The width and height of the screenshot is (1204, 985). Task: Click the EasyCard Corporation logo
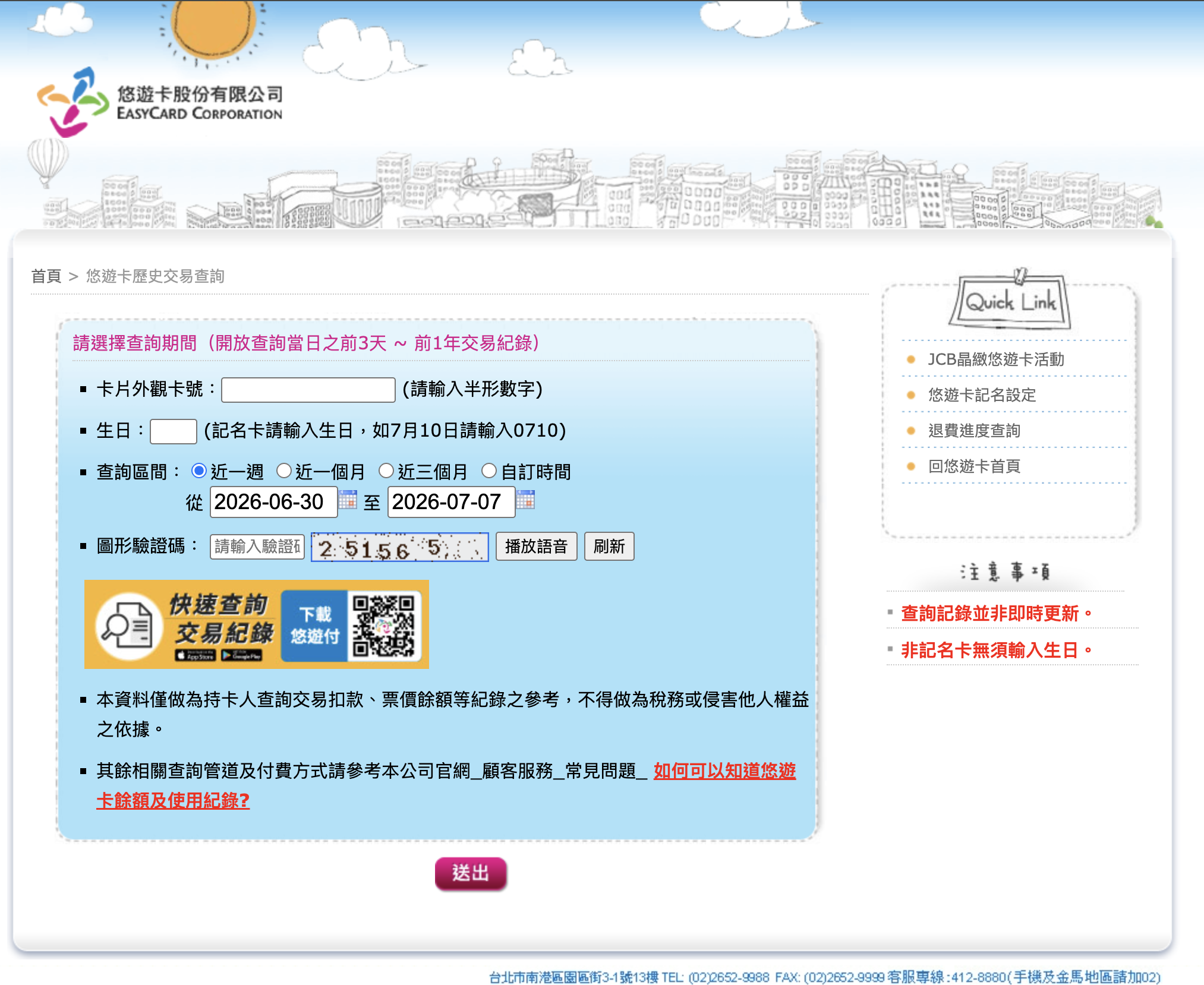[159, 102]
